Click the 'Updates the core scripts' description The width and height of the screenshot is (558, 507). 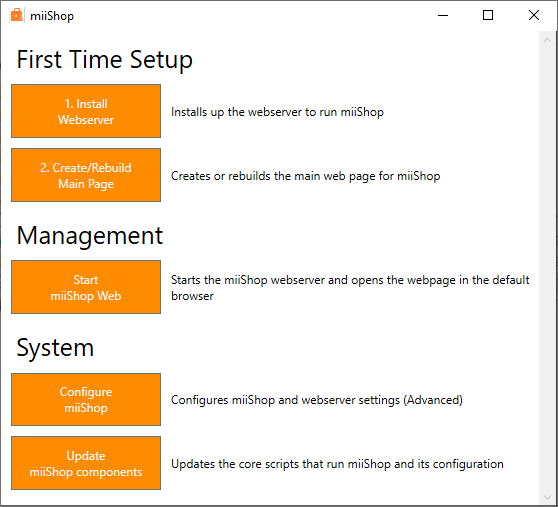pyautogui.click(x=337, y=464)
